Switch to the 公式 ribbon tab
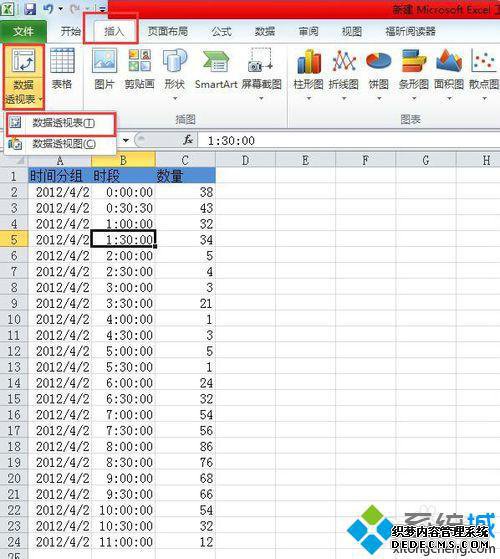 point(222,31)
